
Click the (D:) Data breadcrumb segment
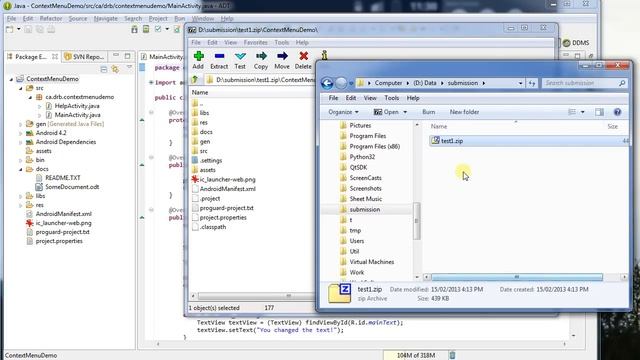(x=425, y=83)
